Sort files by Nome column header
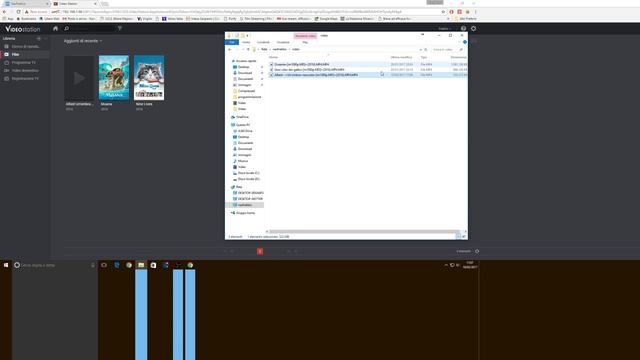This screenshot has width=640, height=360. tap(273, 57)
